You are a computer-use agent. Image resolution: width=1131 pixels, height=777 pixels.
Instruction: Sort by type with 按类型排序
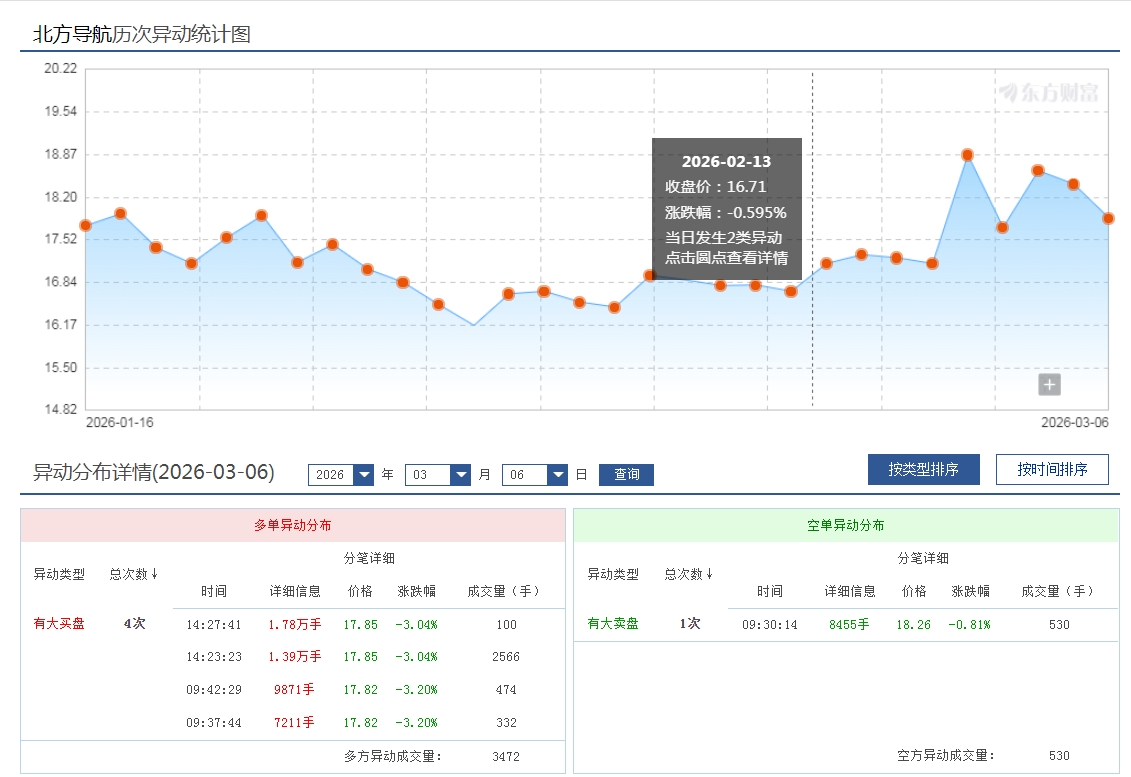[923, 470]
